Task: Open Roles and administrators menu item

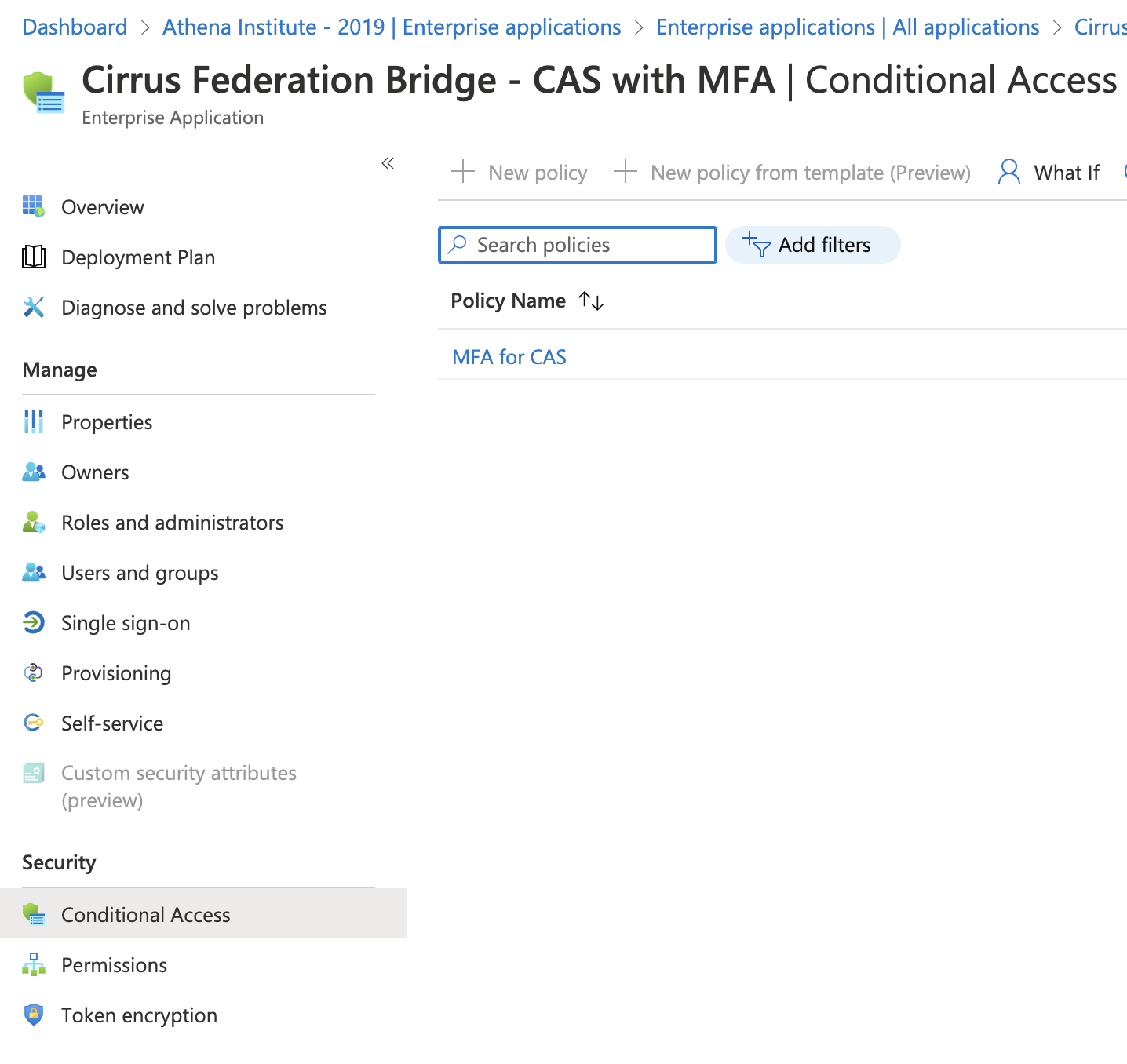Action: [x=172, y=523]
